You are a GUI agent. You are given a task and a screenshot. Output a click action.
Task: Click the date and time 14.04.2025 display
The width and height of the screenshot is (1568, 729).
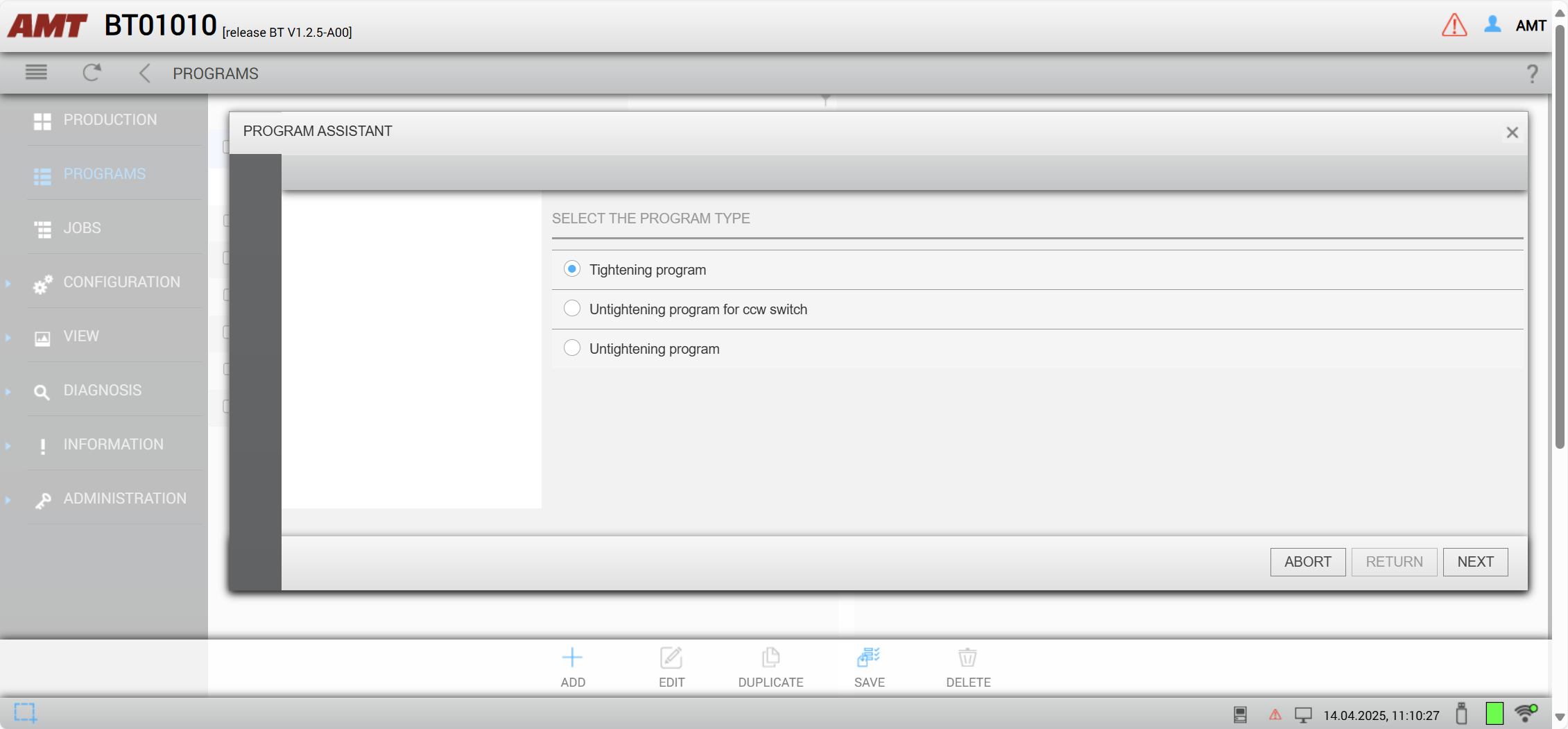(1381, 715)
